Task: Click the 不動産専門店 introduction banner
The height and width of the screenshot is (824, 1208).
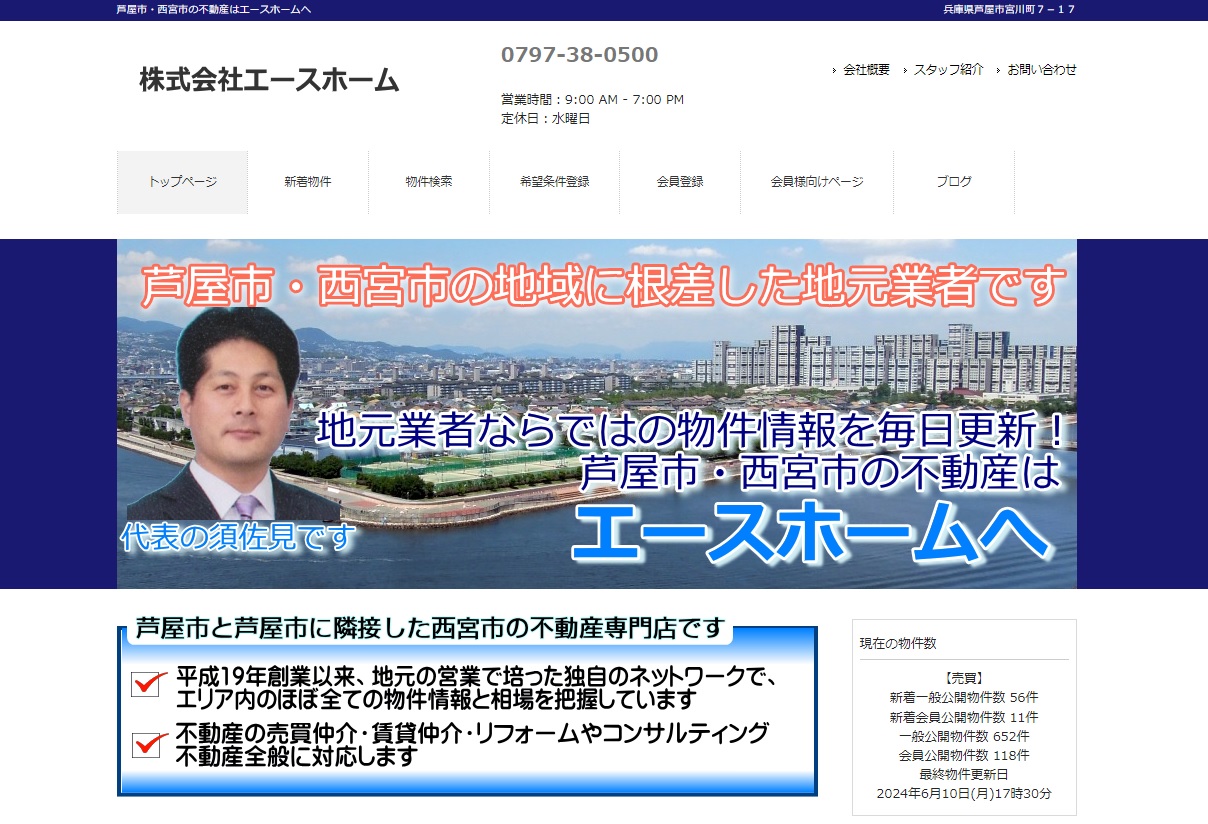Action: coord(467,706)
